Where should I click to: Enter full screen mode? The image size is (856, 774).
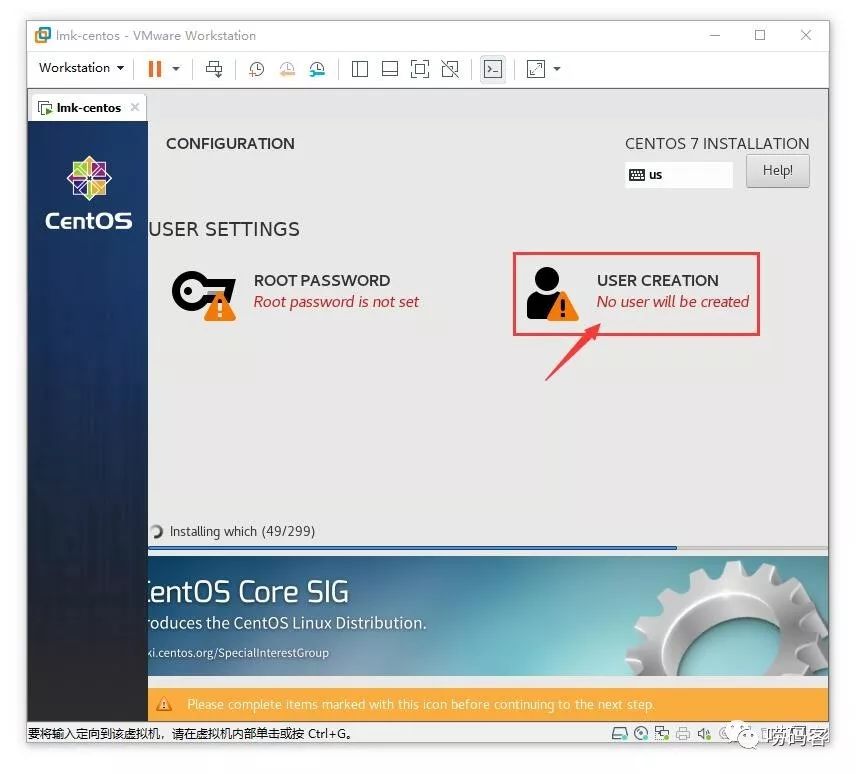(419, 69)
